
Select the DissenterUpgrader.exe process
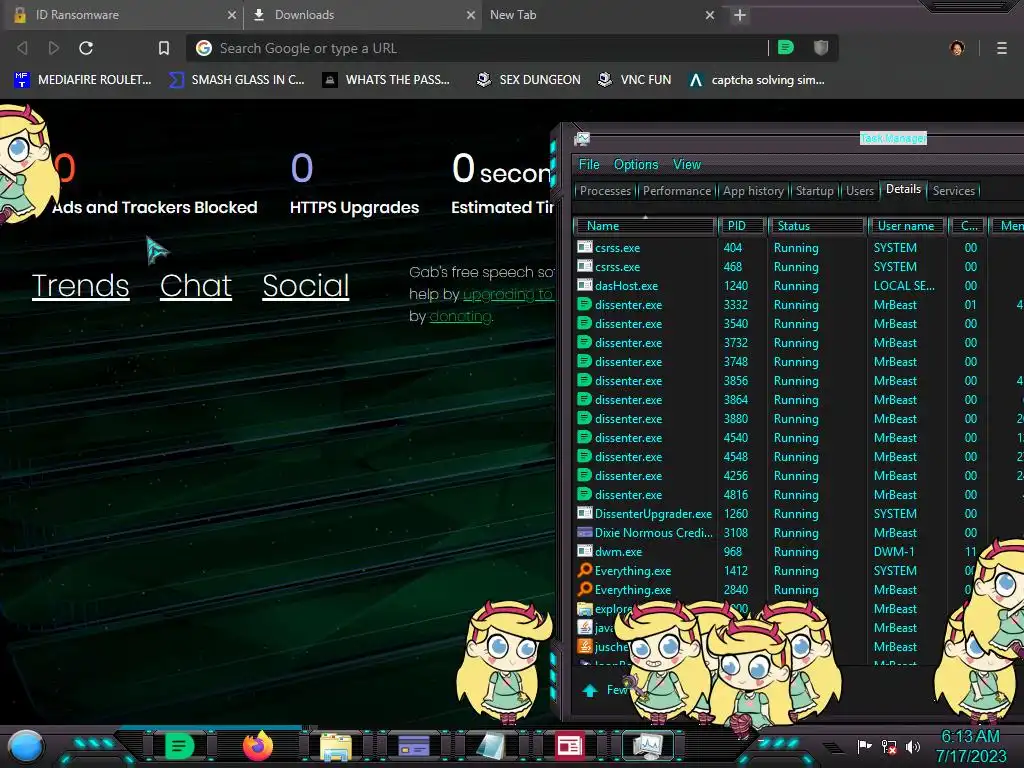[x=797, y=514]
